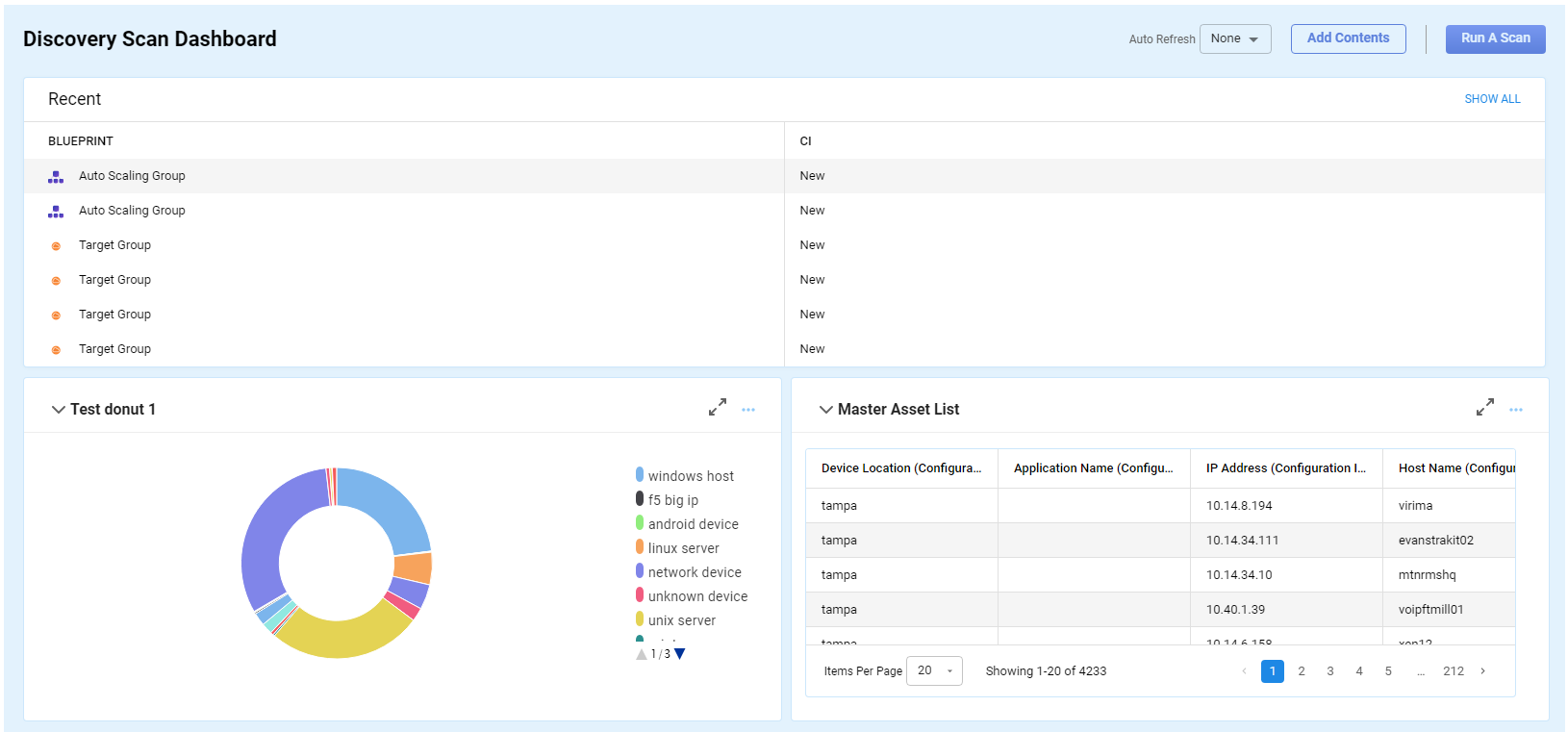Click SHOW ALL link in Recent
The height and width of the screenshot is (732, 1568).
1492,99
